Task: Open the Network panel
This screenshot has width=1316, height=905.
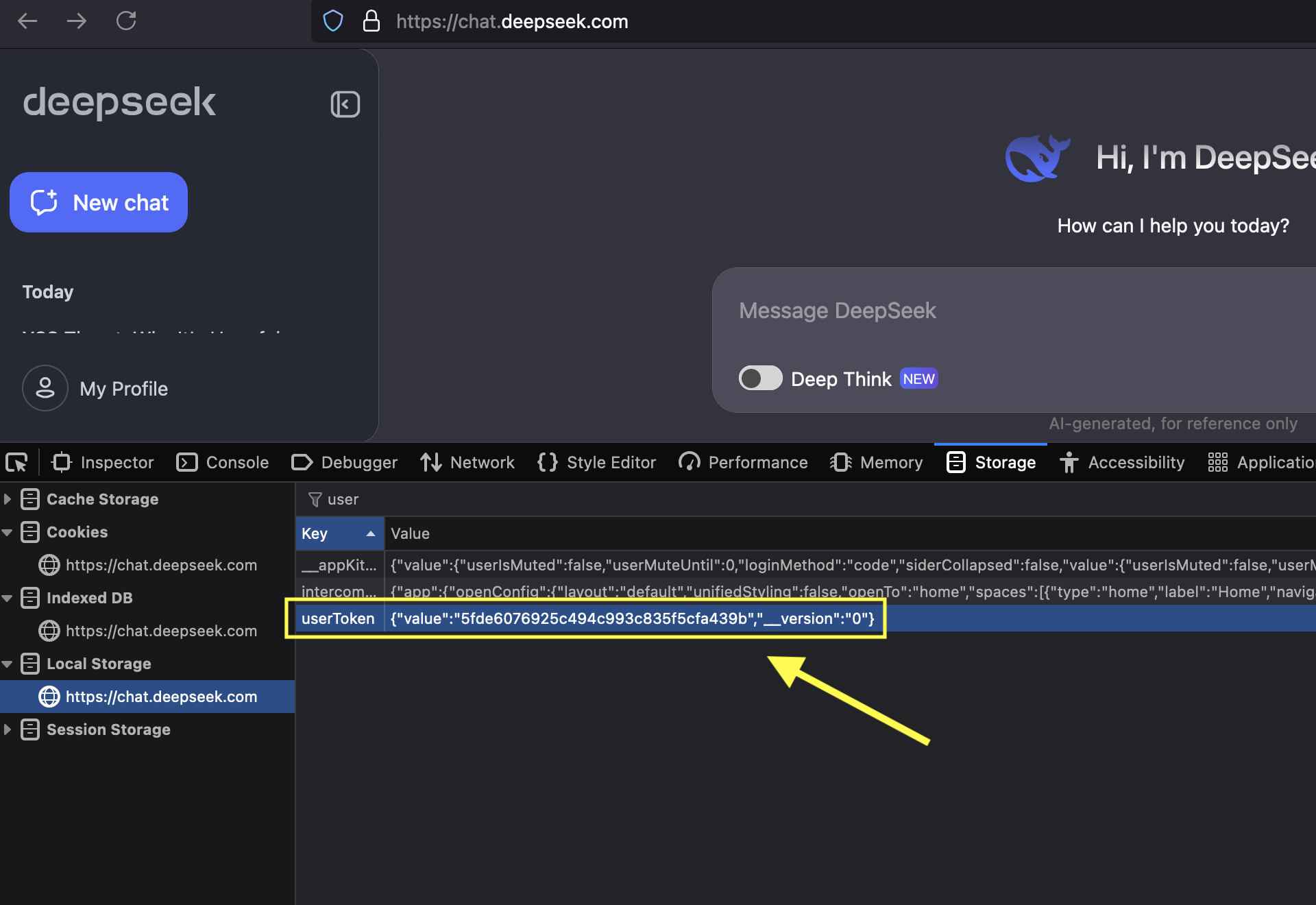Action: pyautogui.click(x=482, y=462)
